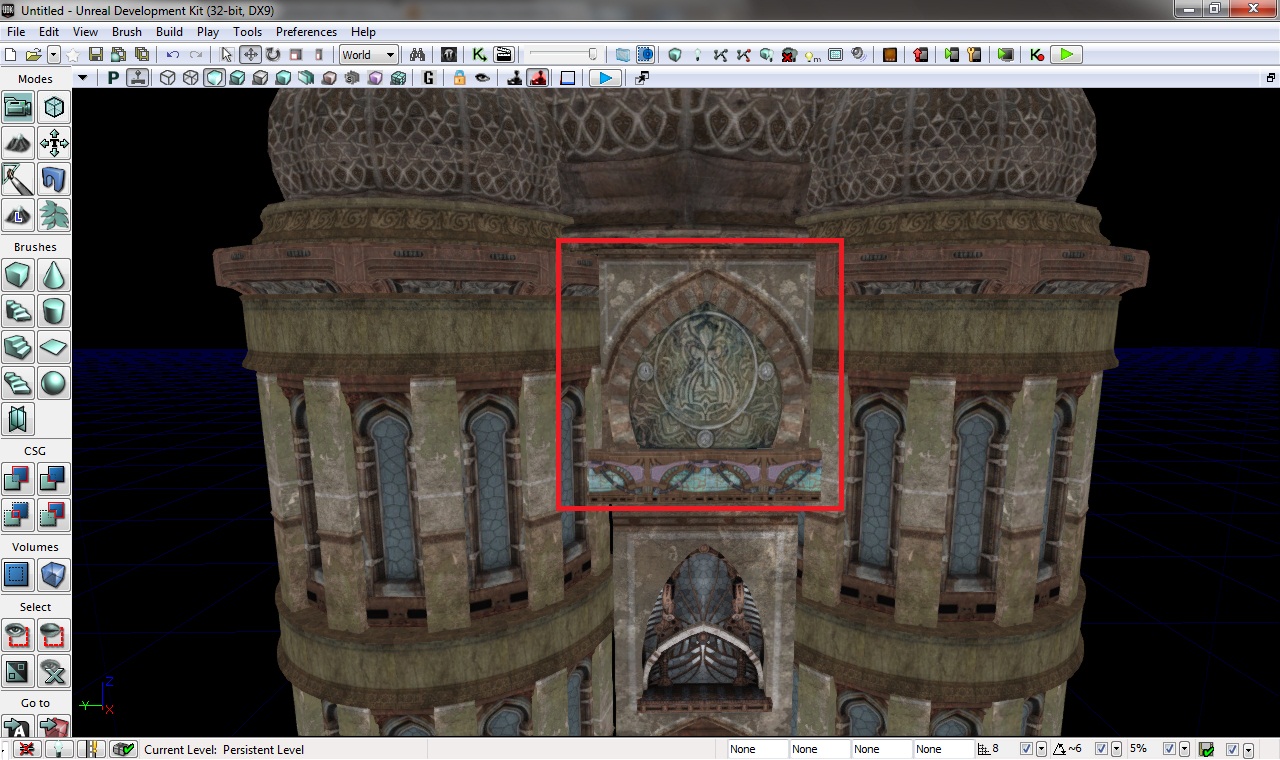The image size is (1280, 760).
Task: Open Matinee using the clapboard icon
Action: (x=503, y=55)
